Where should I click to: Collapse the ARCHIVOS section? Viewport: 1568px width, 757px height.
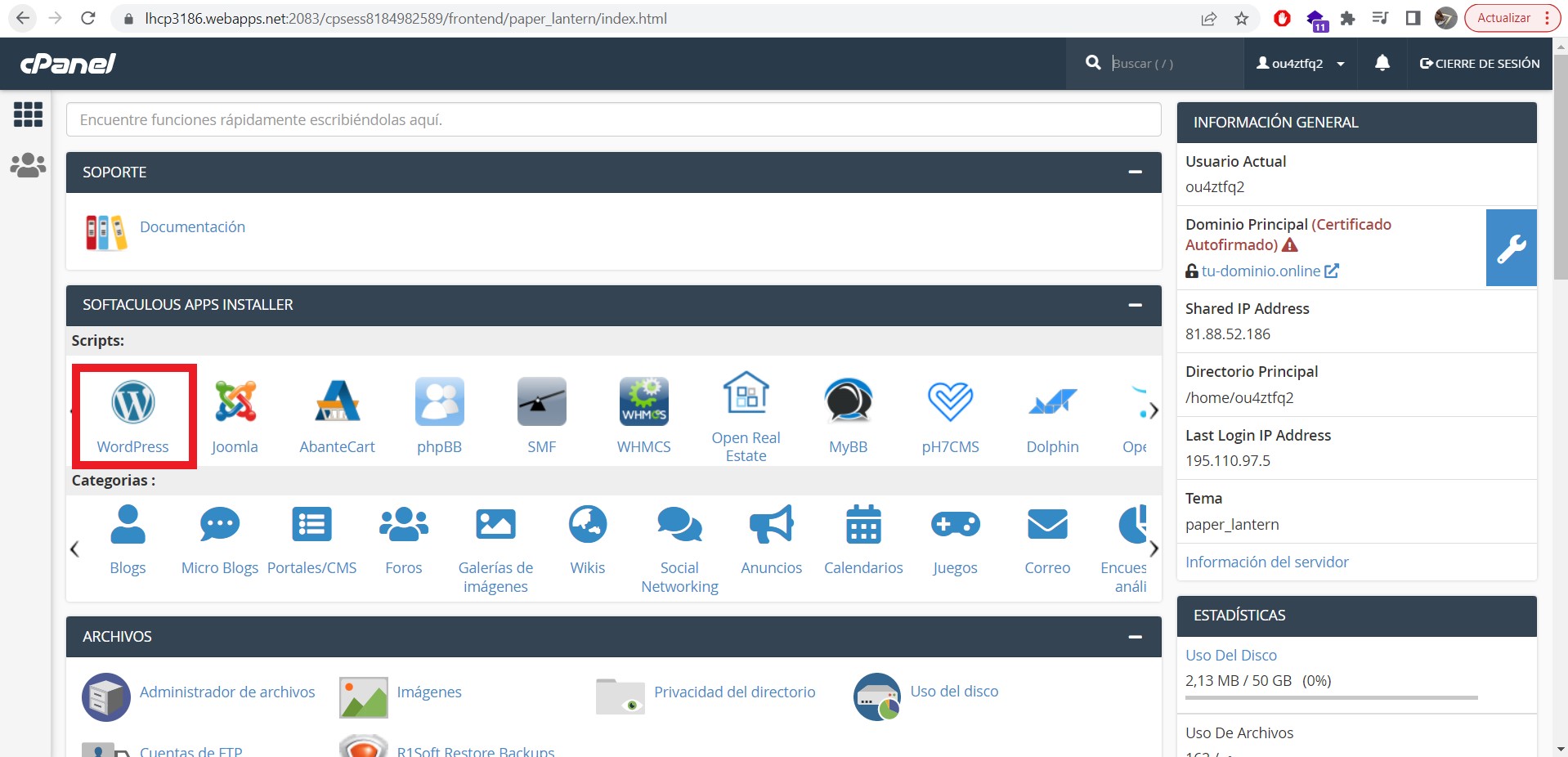coord(1135,637)
